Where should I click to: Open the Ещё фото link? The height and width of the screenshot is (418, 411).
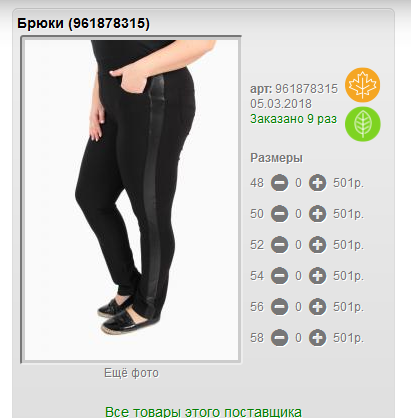pos(131,373)
